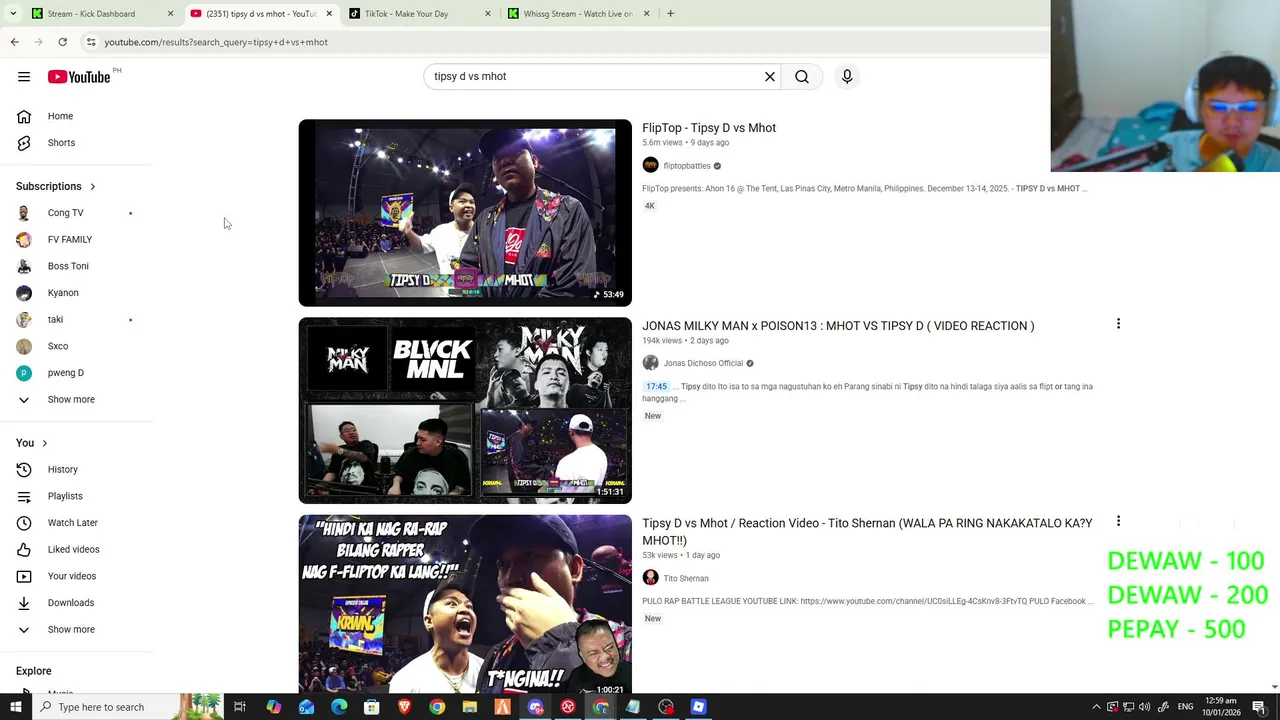Viewport: 1280px width, 720px height.
Task: Open a new browser tab
Action: coord(670,14)
